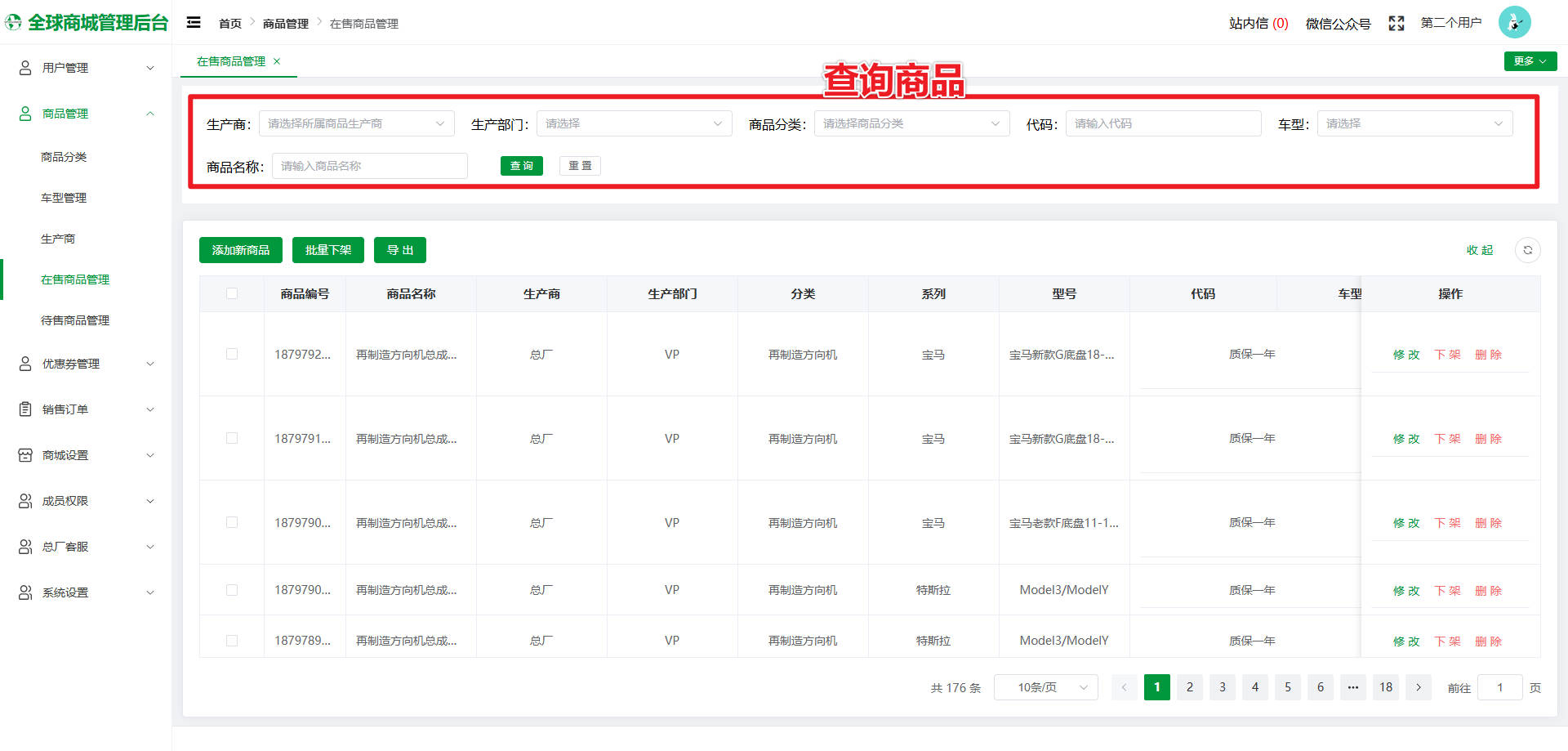Image resolution: width=1568 pixels, height=751 pixels.
Task: Click the 前往页 page number input field
Action: click(1499, 687)
